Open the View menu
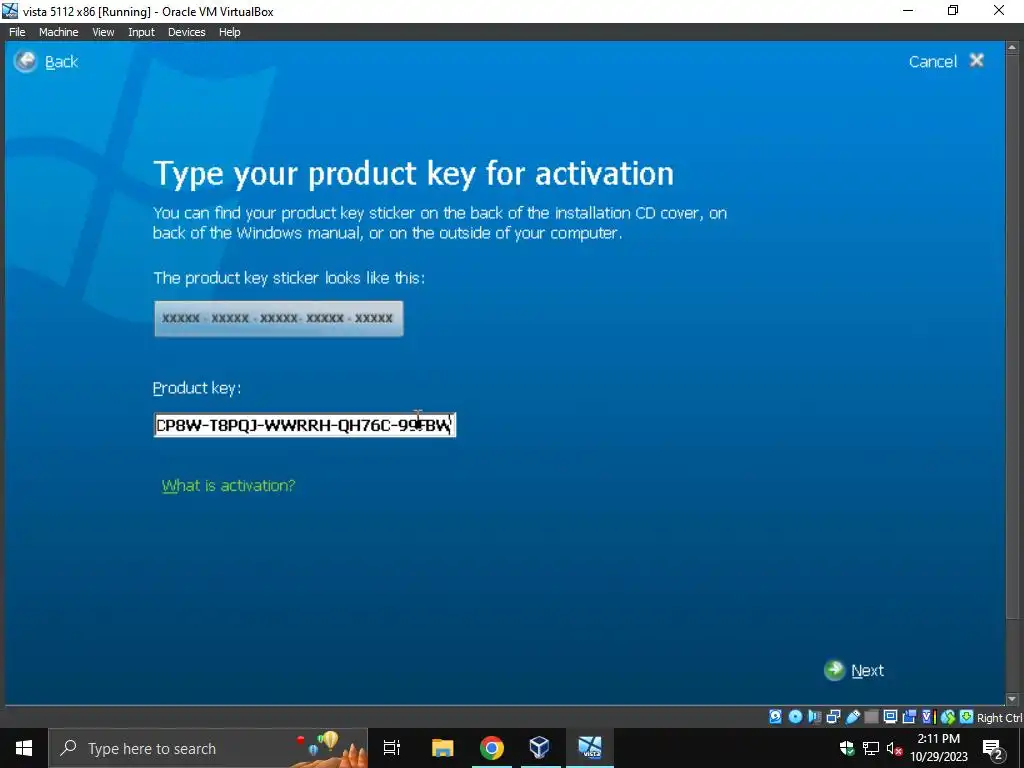 (x=103, y=32)
